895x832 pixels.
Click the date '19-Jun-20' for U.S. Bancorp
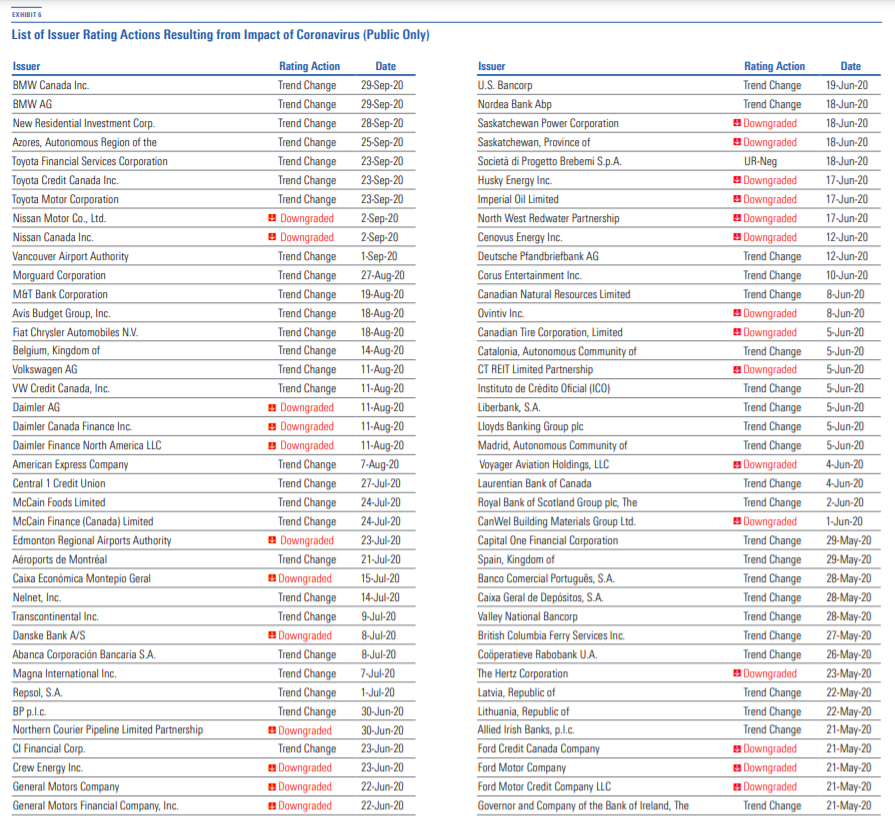click(847, 86)
